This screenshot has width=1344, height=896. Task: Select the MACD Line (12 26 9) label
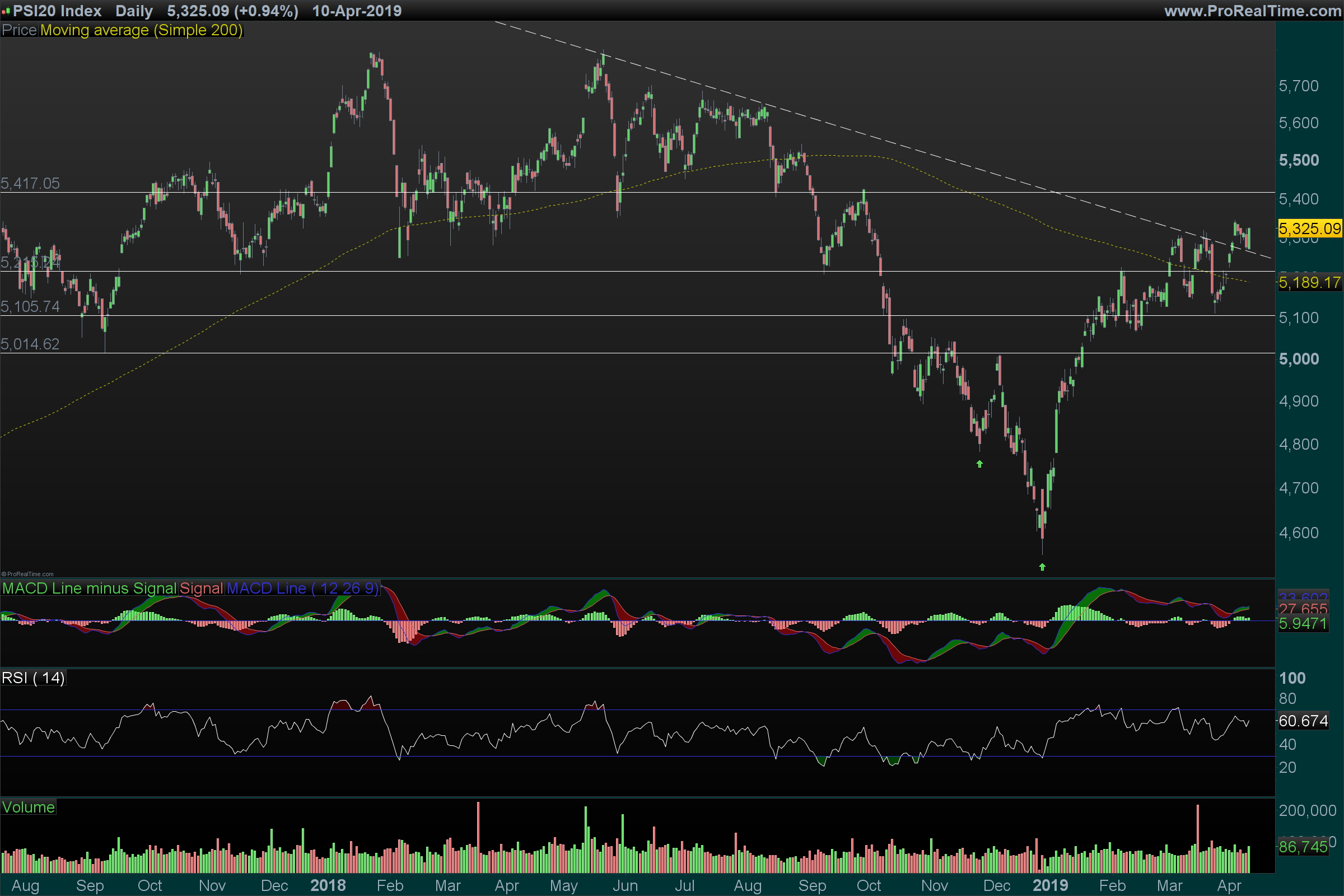302,589
